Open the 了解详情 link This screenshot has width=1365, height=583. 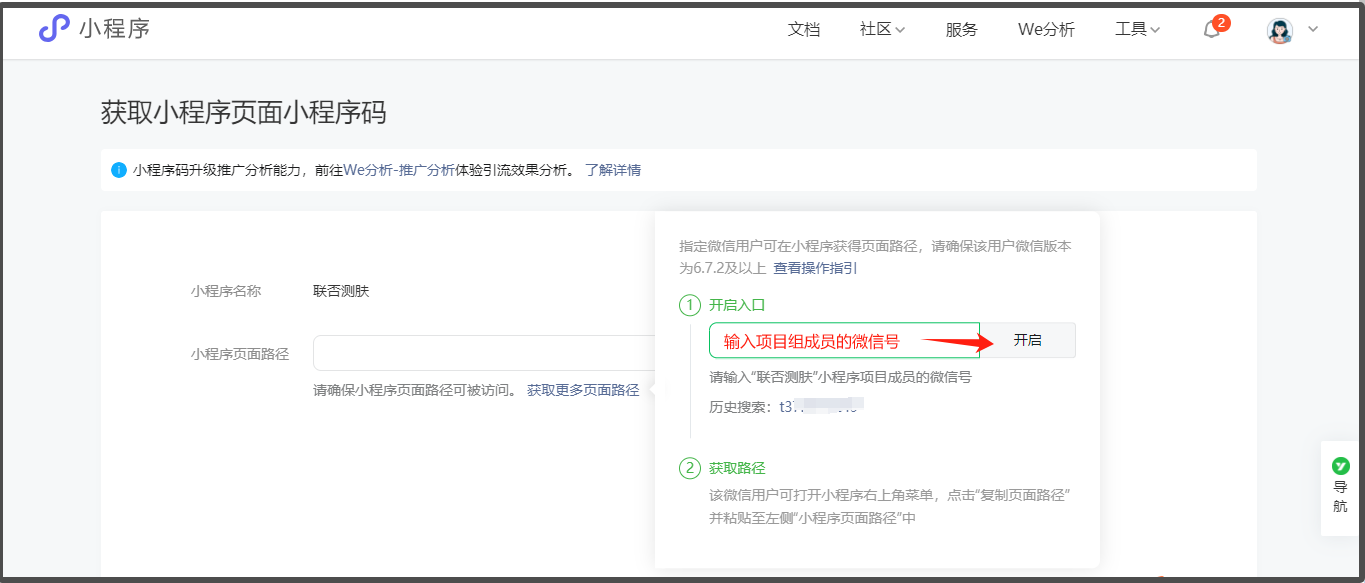coord(613,170)
